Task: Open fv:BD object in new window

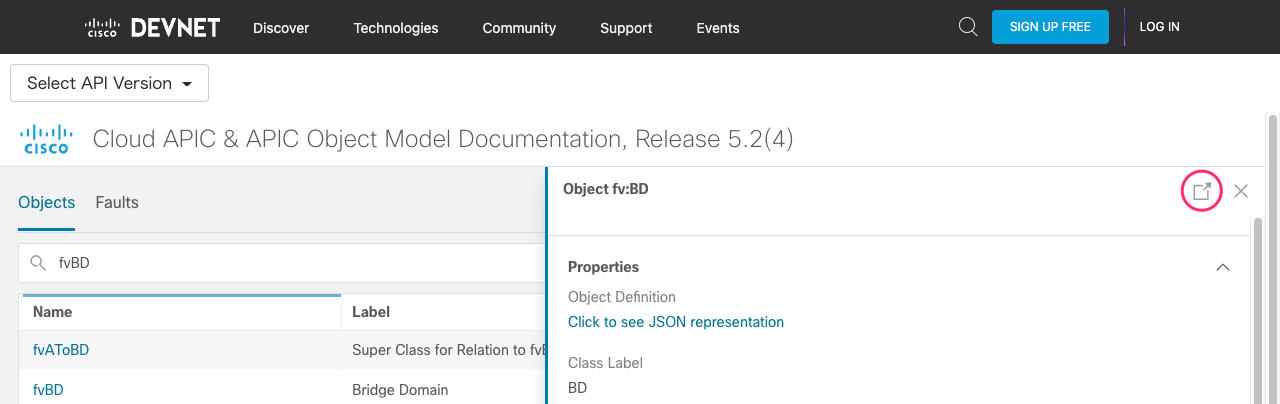Action: click(x=1202, y=191)
